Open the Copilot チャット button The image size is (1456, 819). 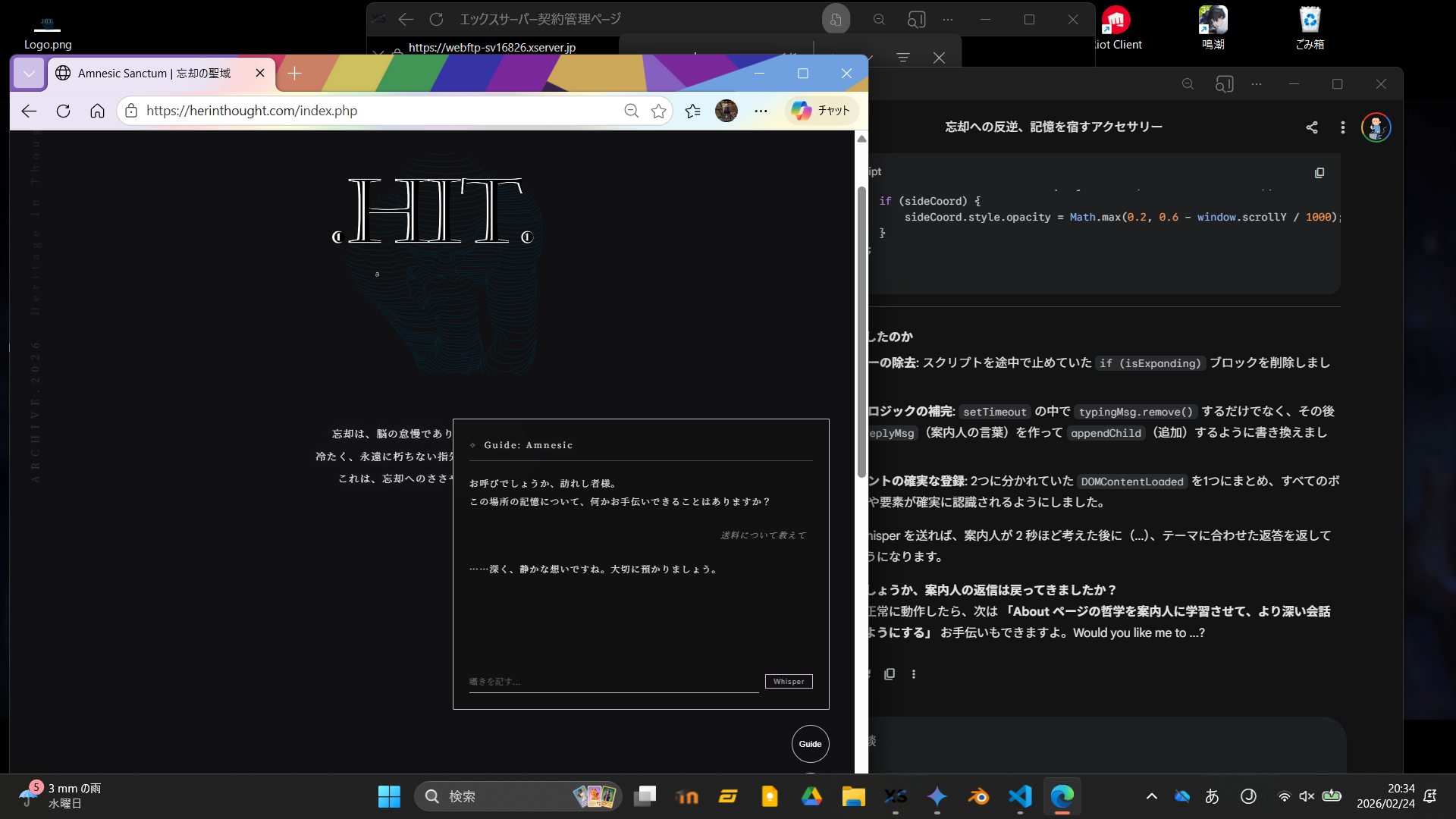821,111
